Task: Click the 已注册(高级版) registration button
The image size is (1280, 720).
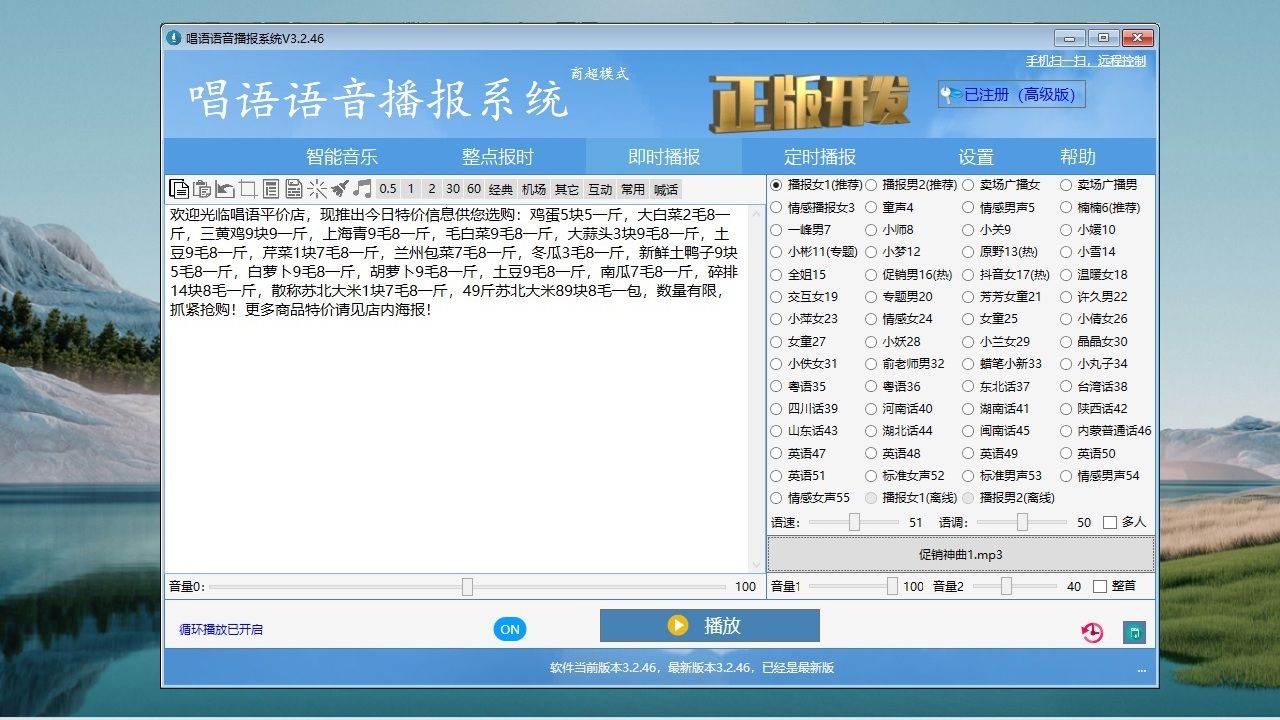Action: tap(1010, 93)
